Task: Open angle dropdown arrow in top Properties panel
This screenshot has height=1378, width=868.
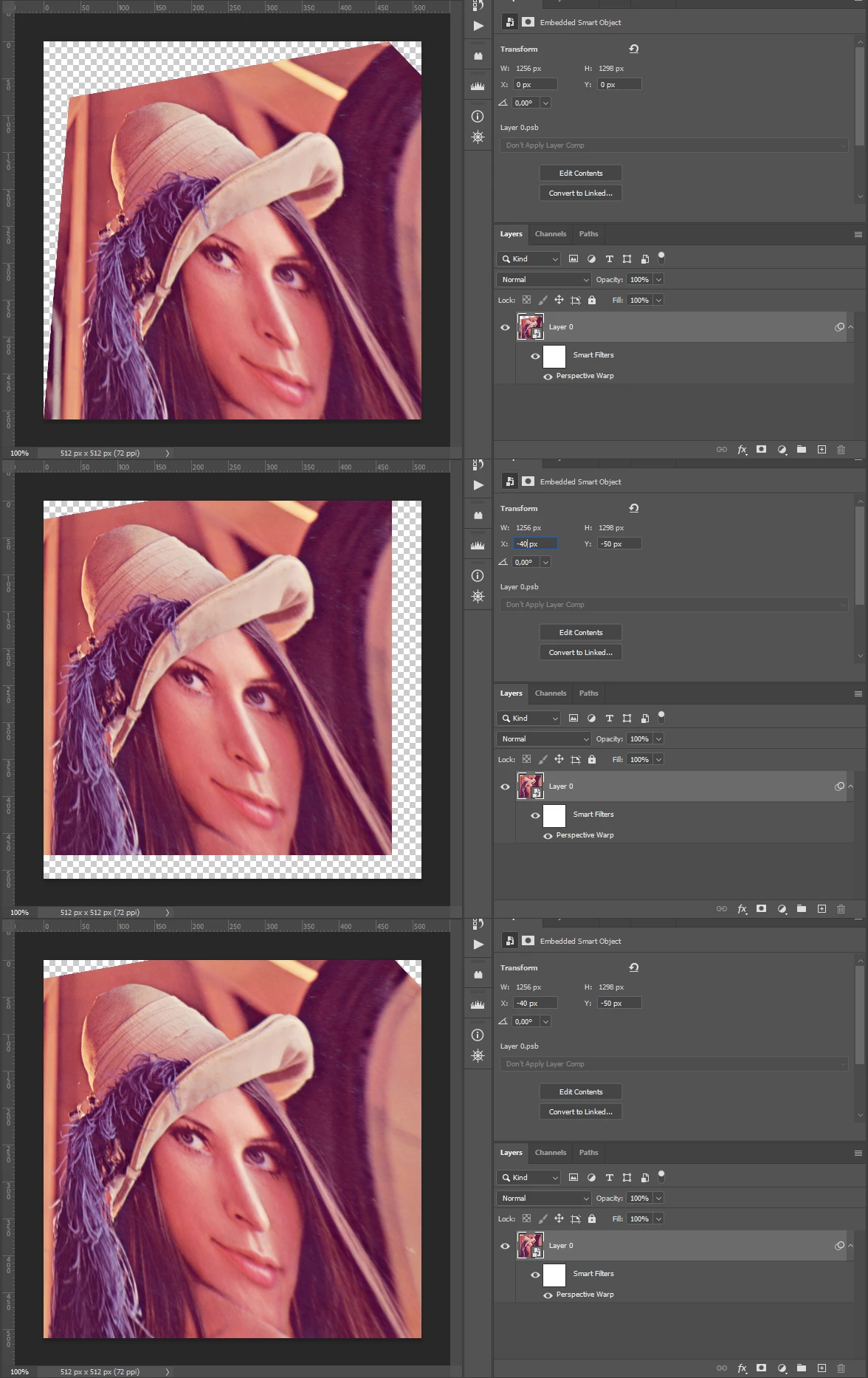Action: (545, 103)
